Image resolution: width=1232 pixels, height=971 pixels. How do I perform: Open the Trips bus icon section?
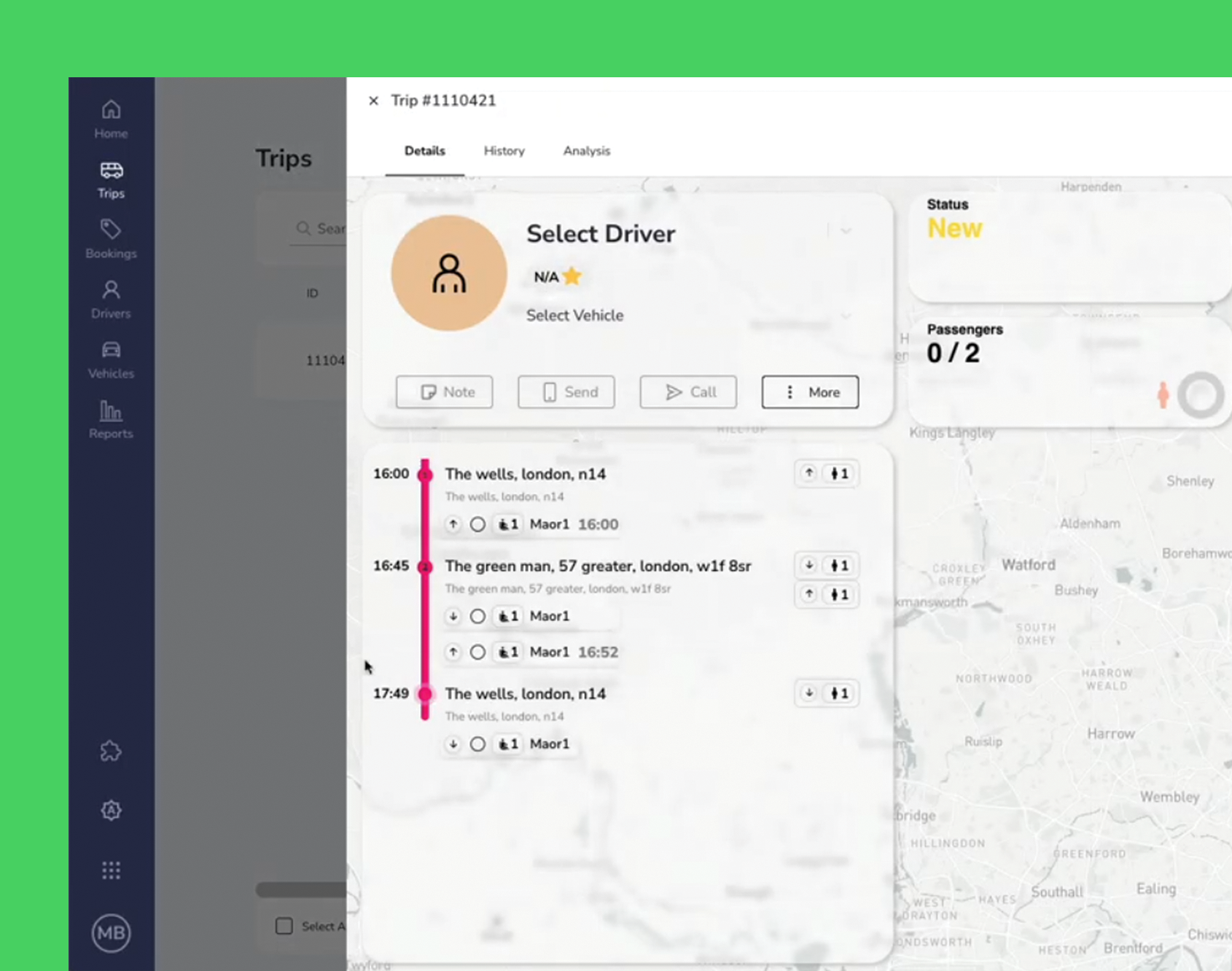click(111, 179)
